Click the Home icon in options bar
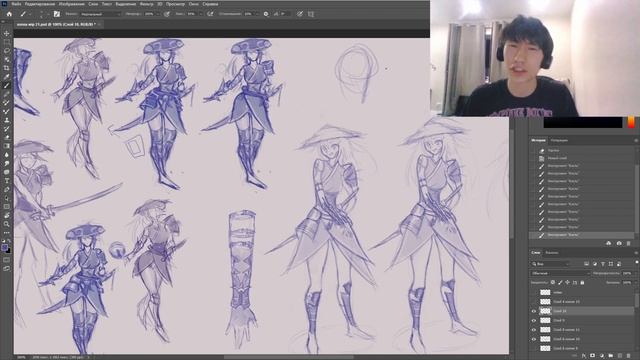 [x=9, y=14]
